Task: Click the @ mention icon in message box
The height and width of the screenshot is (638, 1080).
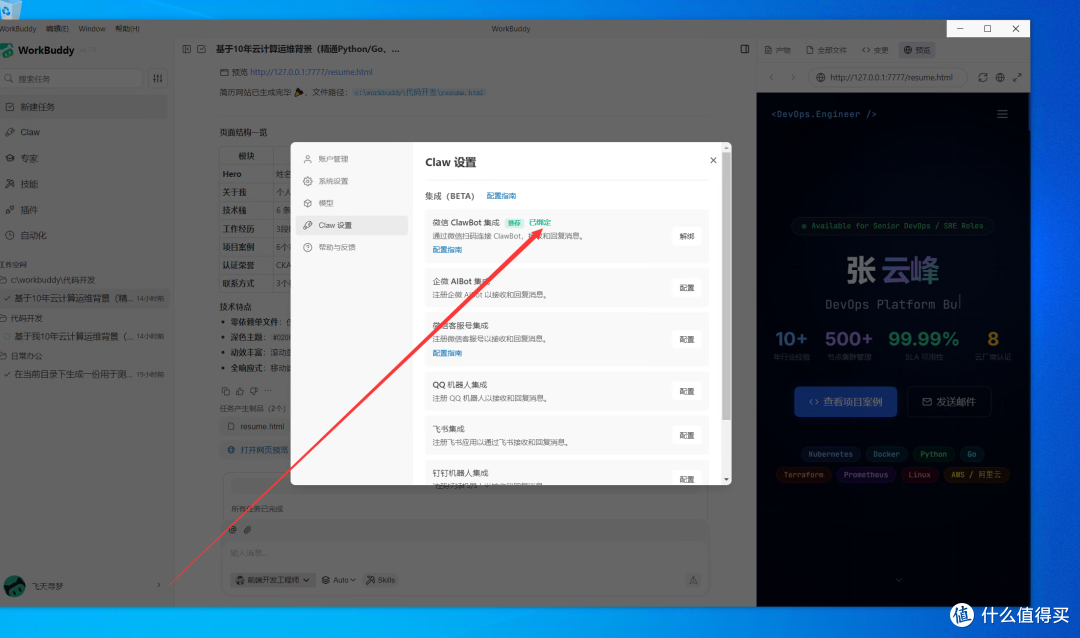Action: [233, 530]
